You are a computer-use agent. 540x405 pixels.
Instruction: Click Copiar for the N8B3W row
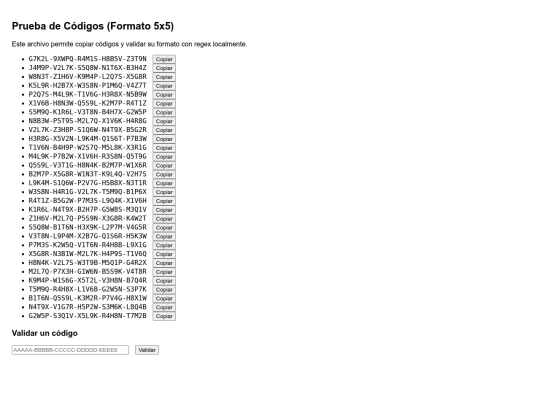point(164,121)
